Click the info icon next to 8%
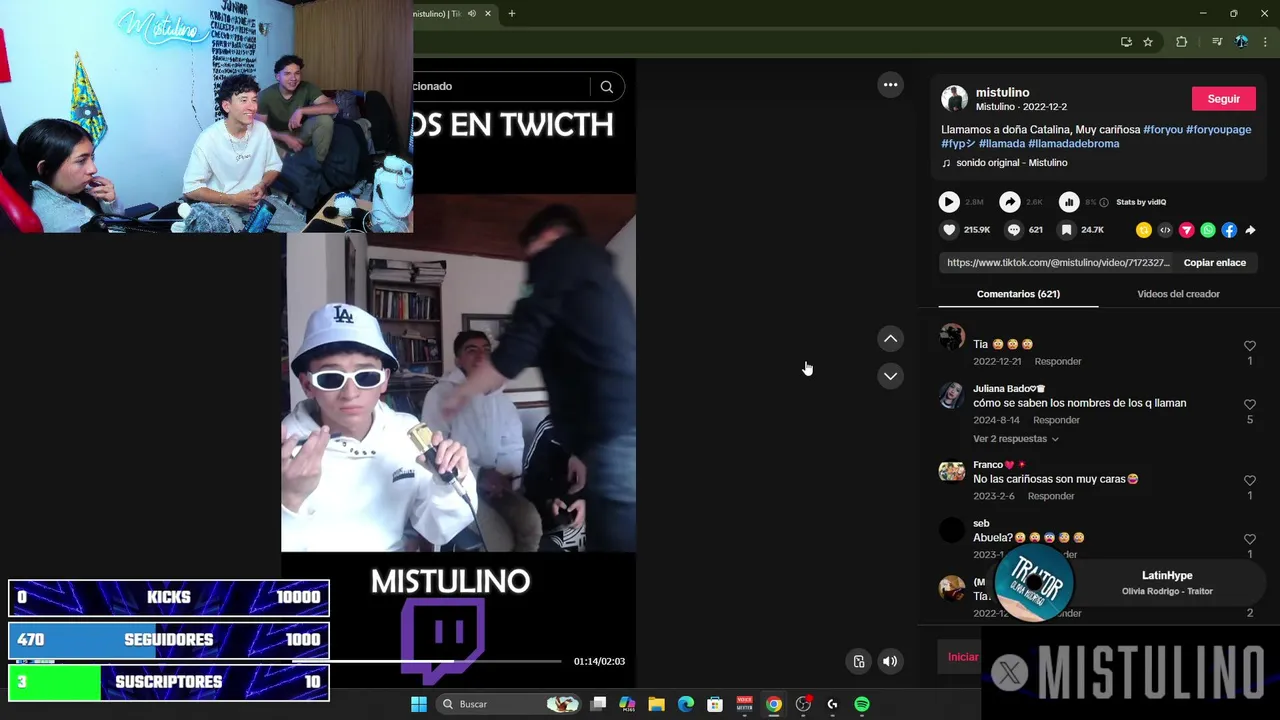The image size is (1280, 720). pos(1104,202)
